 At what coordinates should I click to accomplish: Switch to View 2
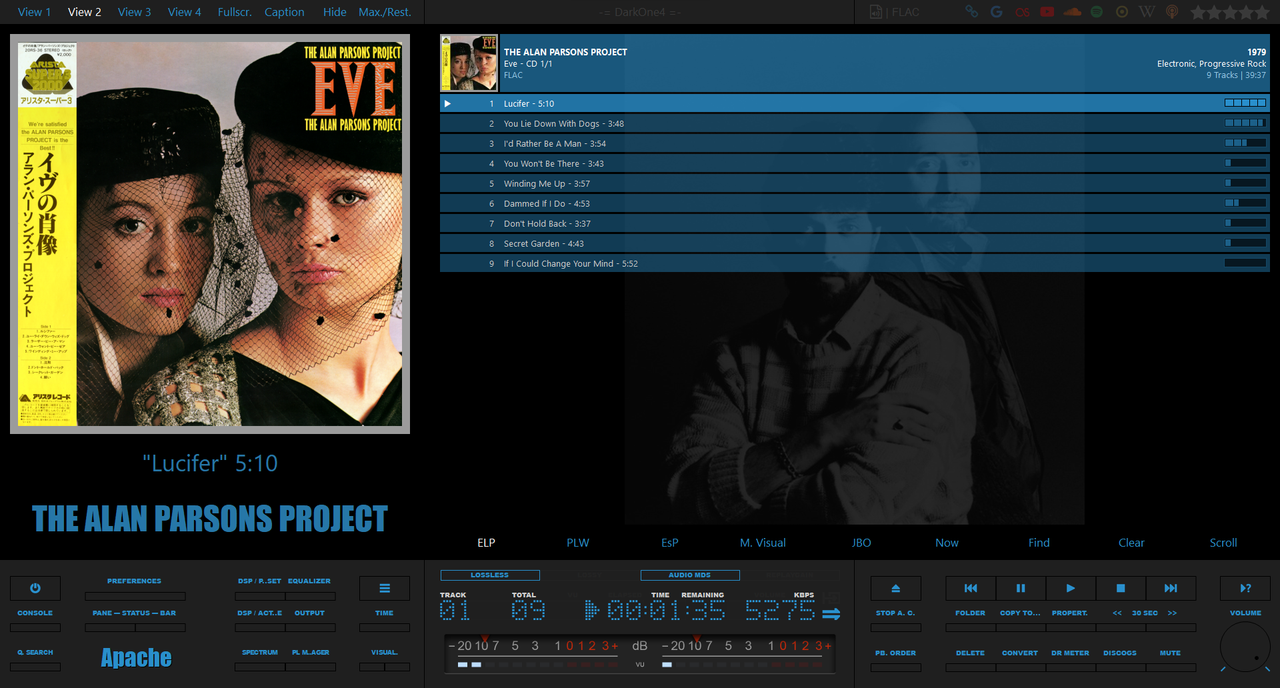coord(85,12)
